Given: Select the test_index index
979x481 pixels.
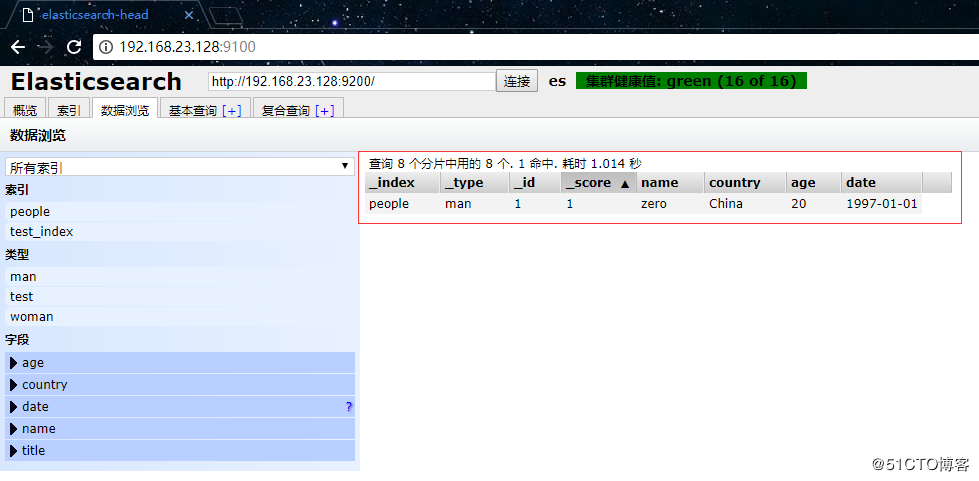Looking at the screenshot, I should (180, 232).
